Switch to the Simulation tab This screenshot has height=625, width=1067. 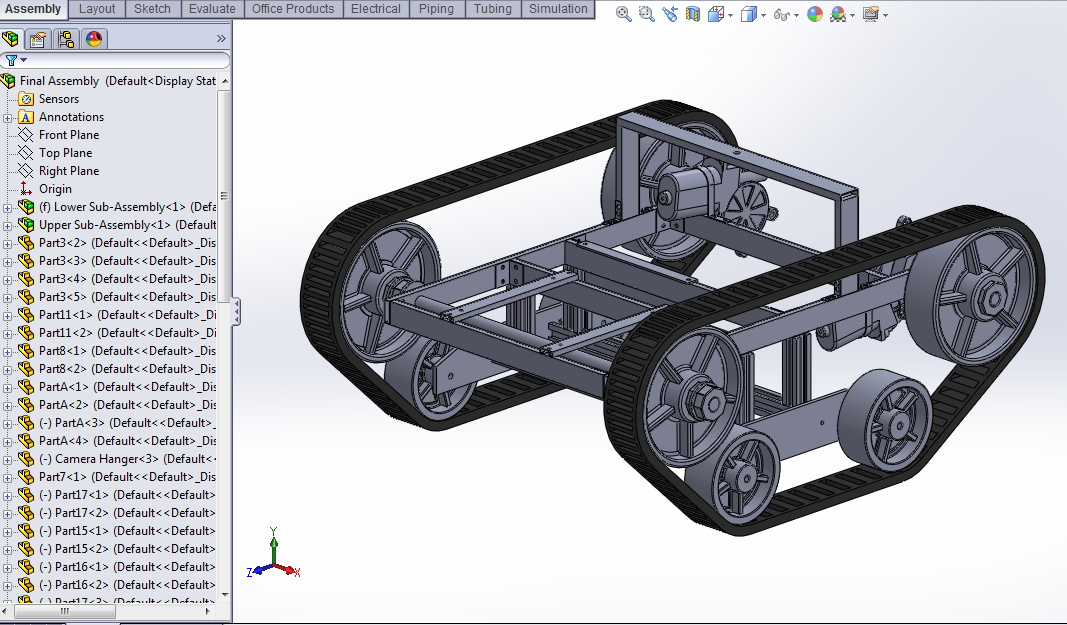[558, 9]
